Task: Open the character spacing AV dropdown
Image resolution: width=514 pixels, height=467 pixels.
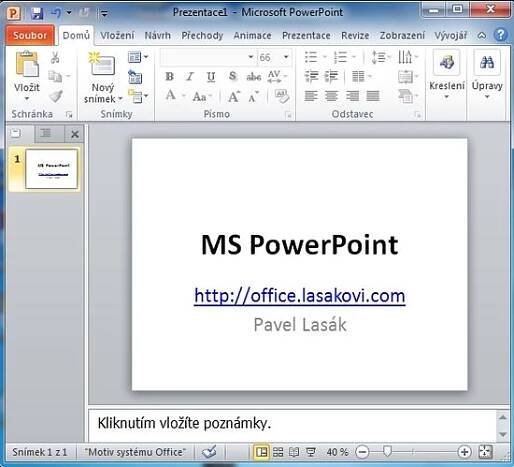Action: [277, 77]
